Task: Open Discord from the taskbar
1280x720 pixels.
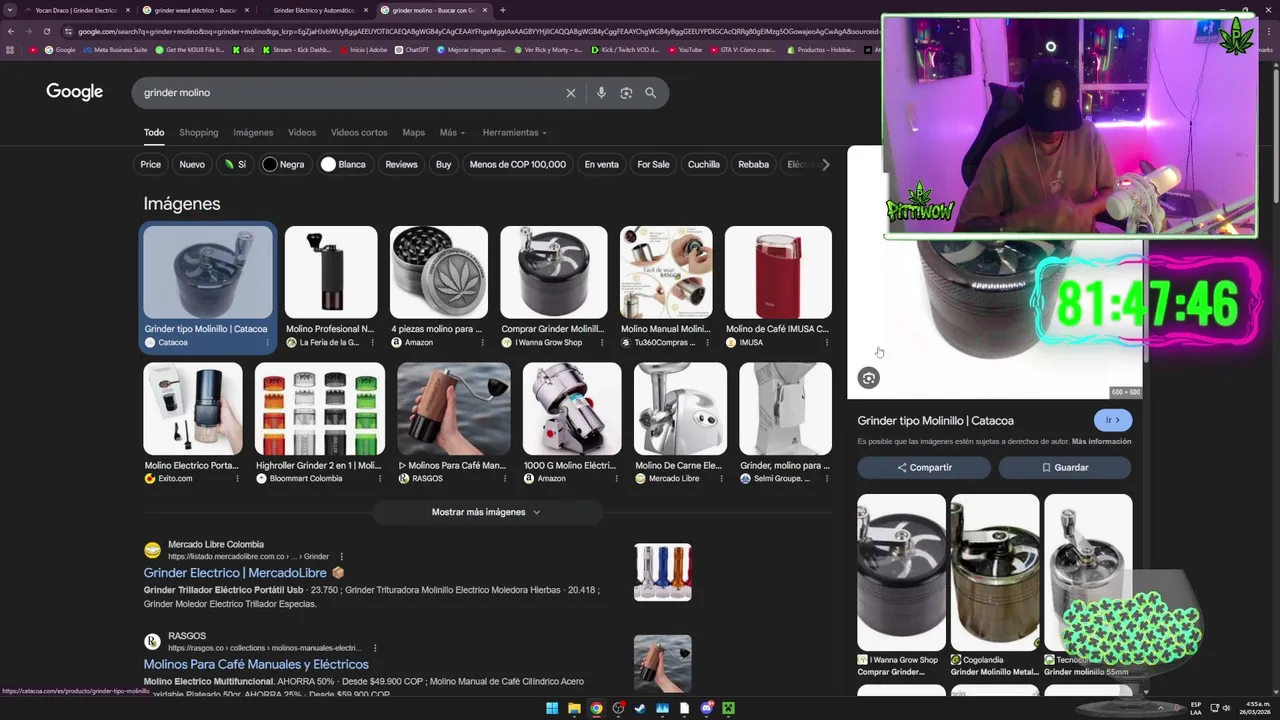Action: (x=707, y=709)
